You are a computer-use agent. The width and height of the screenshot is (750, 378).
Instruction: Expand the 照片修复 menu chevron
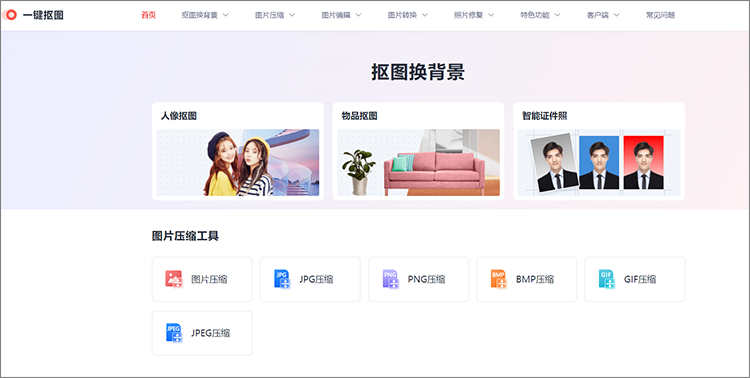coord(491,15)
